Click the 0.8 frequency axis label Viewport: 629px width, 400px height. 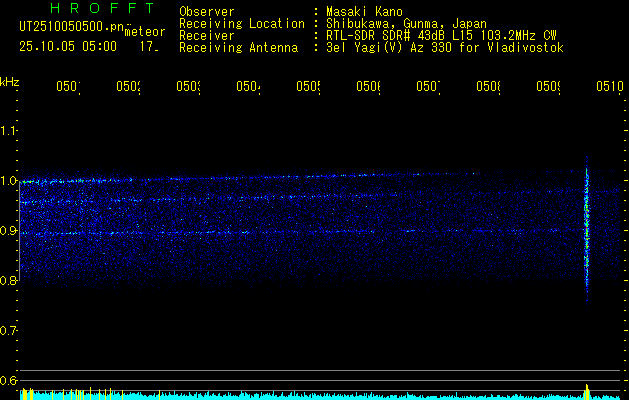click(8, 281)
